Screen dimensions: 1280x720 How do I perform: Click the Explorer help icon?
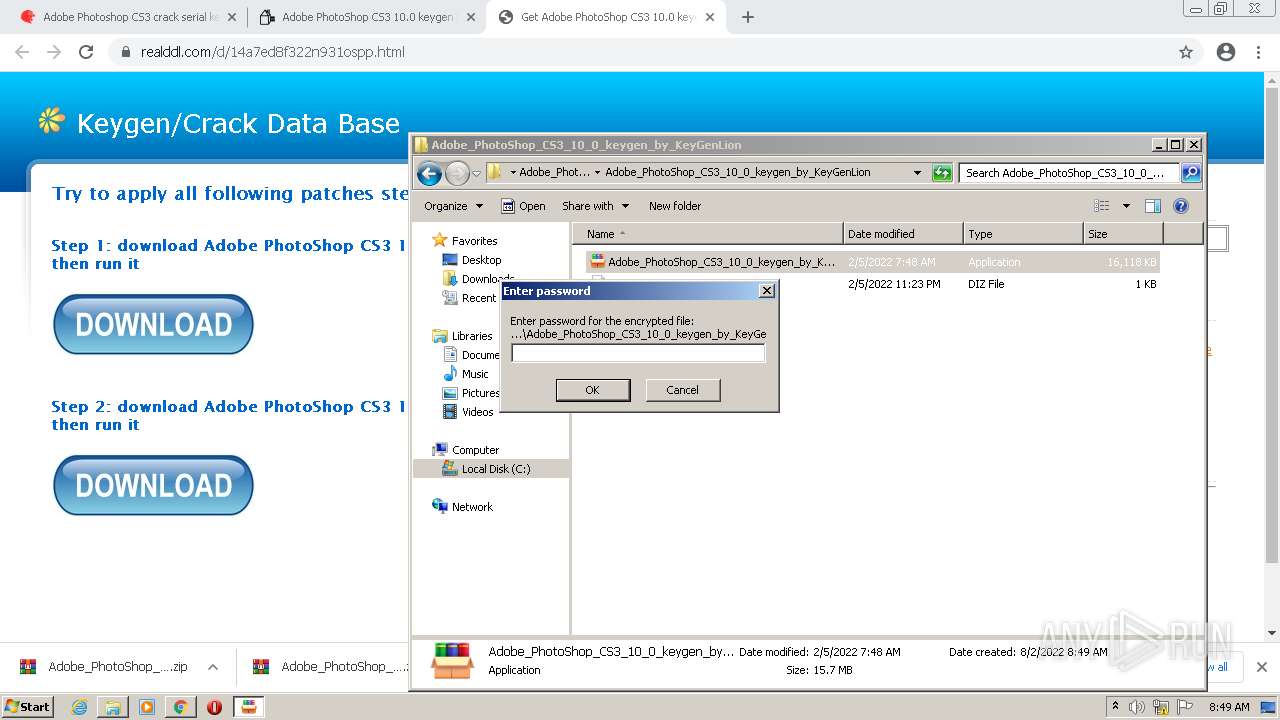click(1181, 206)
